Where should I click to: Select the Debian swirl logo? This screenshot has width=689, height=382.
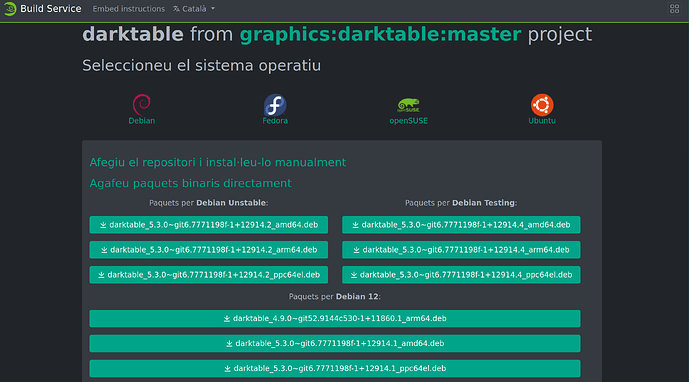click(x=141, y=104)
